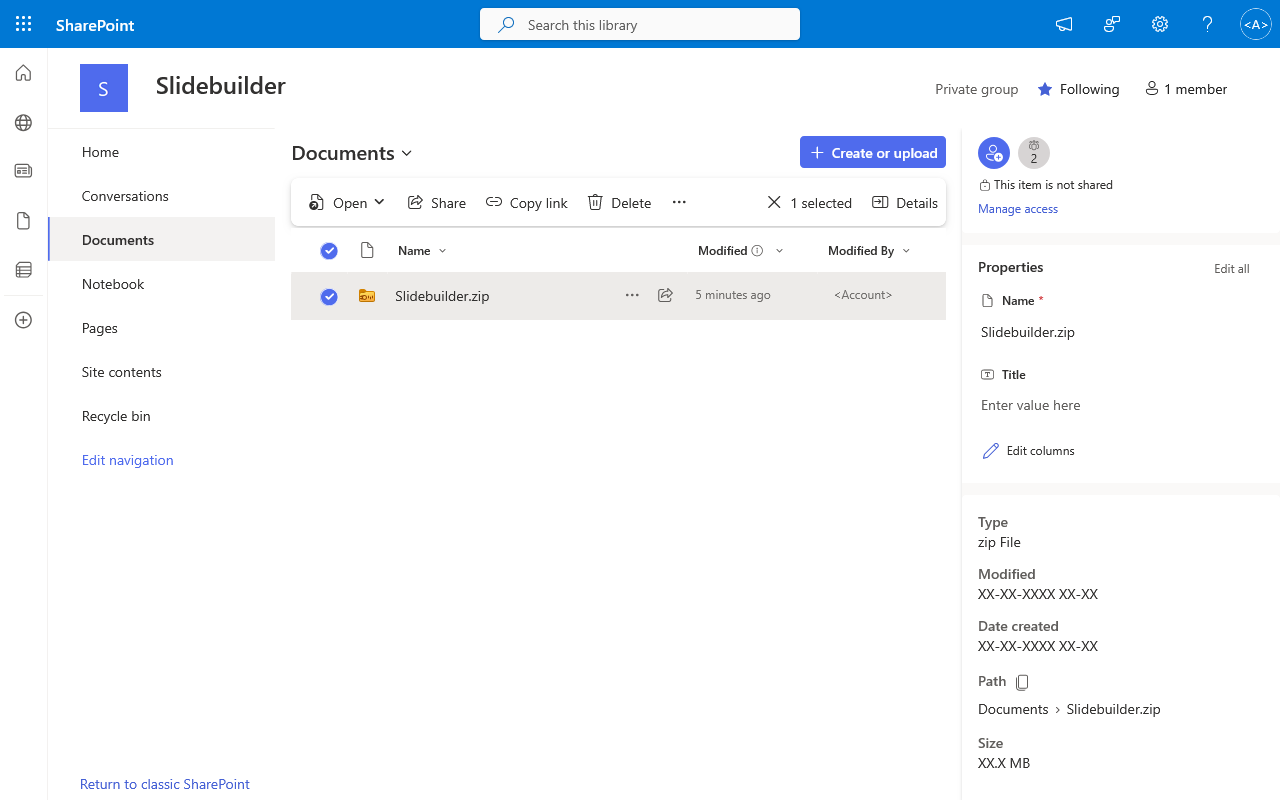Click the Documents breadcrumb in Path
This screenshot has height=800, width=1280.
pyautogui.click(x=1013, y=709)
